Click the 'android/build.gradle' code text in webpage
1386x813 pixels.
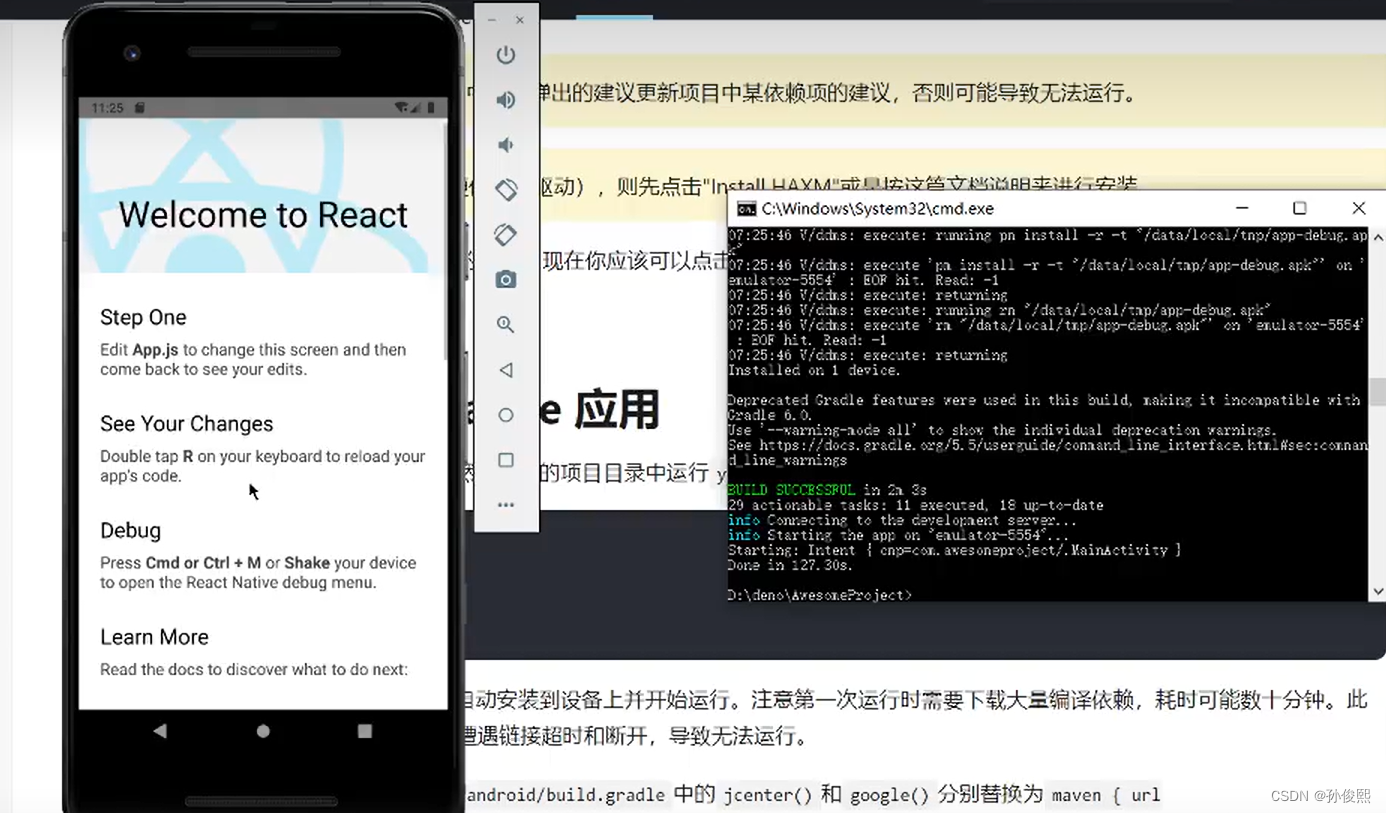[565, 795]
